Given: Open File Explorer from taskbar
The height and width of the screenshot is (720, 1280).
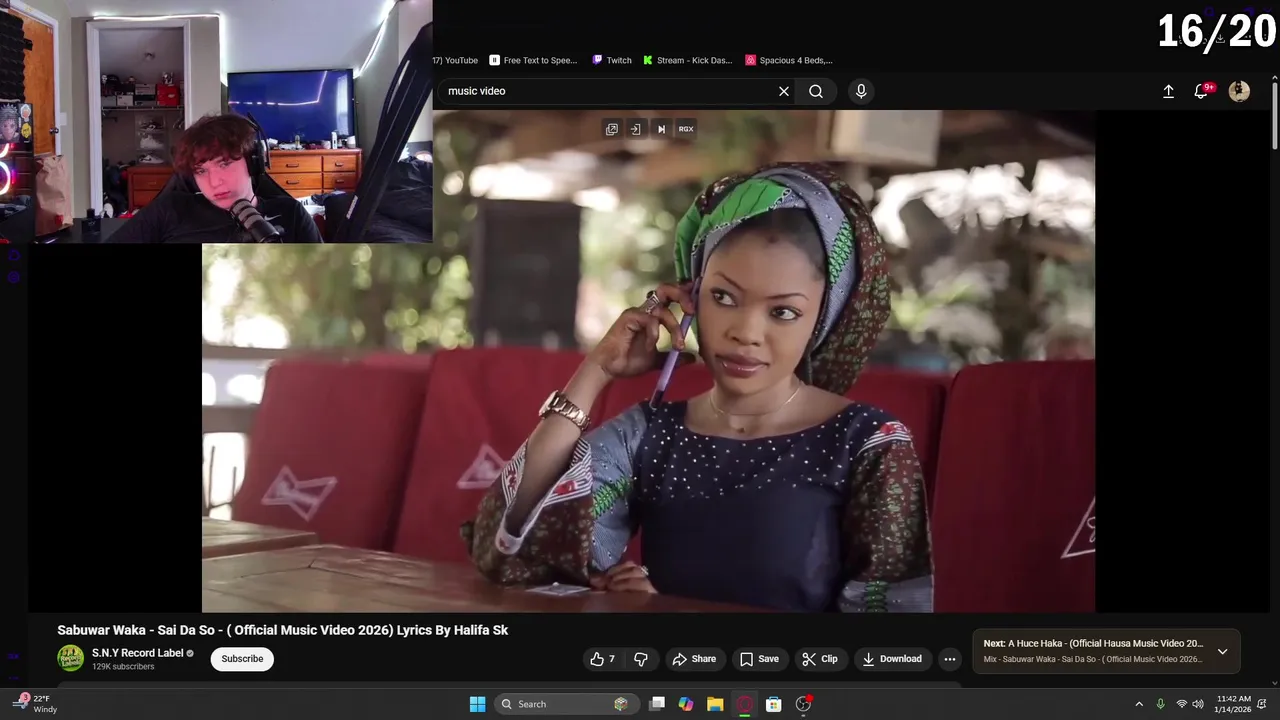Looking at the screenshot, I should point(715,704).
